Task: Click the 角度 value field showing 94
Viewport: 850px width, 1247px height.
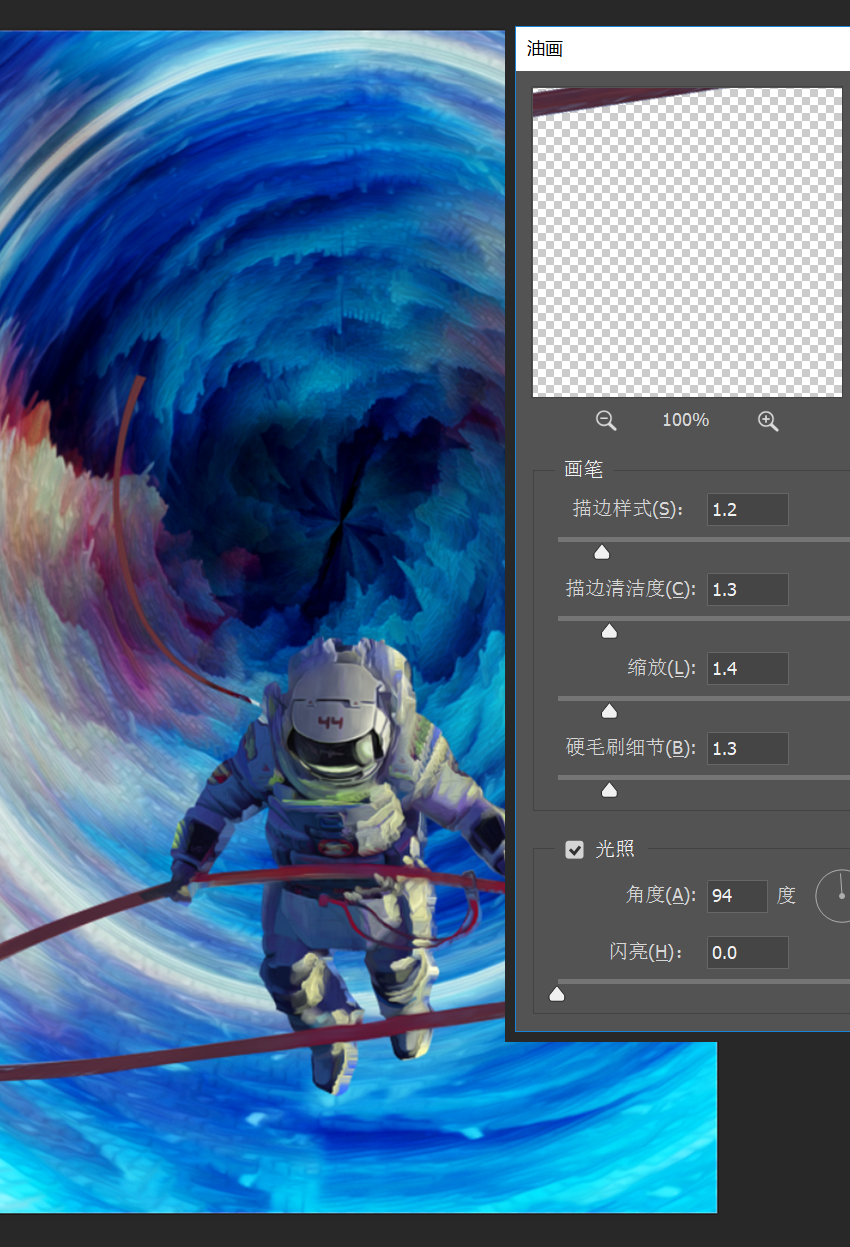Action: (737, 896)
